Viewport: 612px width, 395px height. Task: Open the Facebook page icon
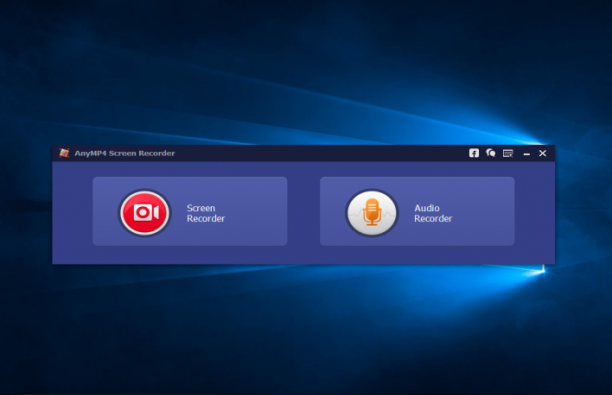click(x=474, y=153)
